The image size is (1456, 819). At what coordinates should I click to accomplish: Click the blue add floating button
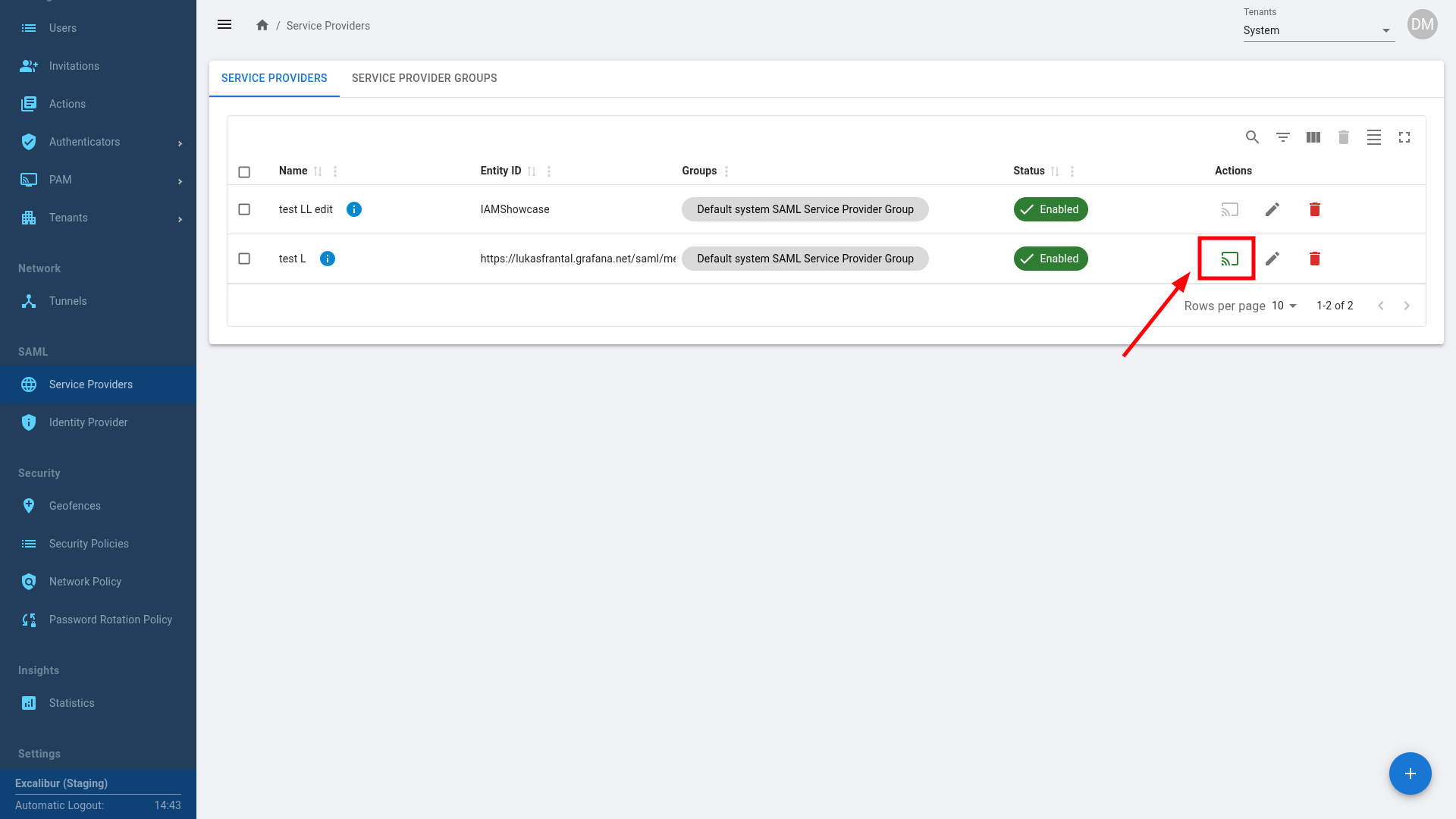point(1410,773)
